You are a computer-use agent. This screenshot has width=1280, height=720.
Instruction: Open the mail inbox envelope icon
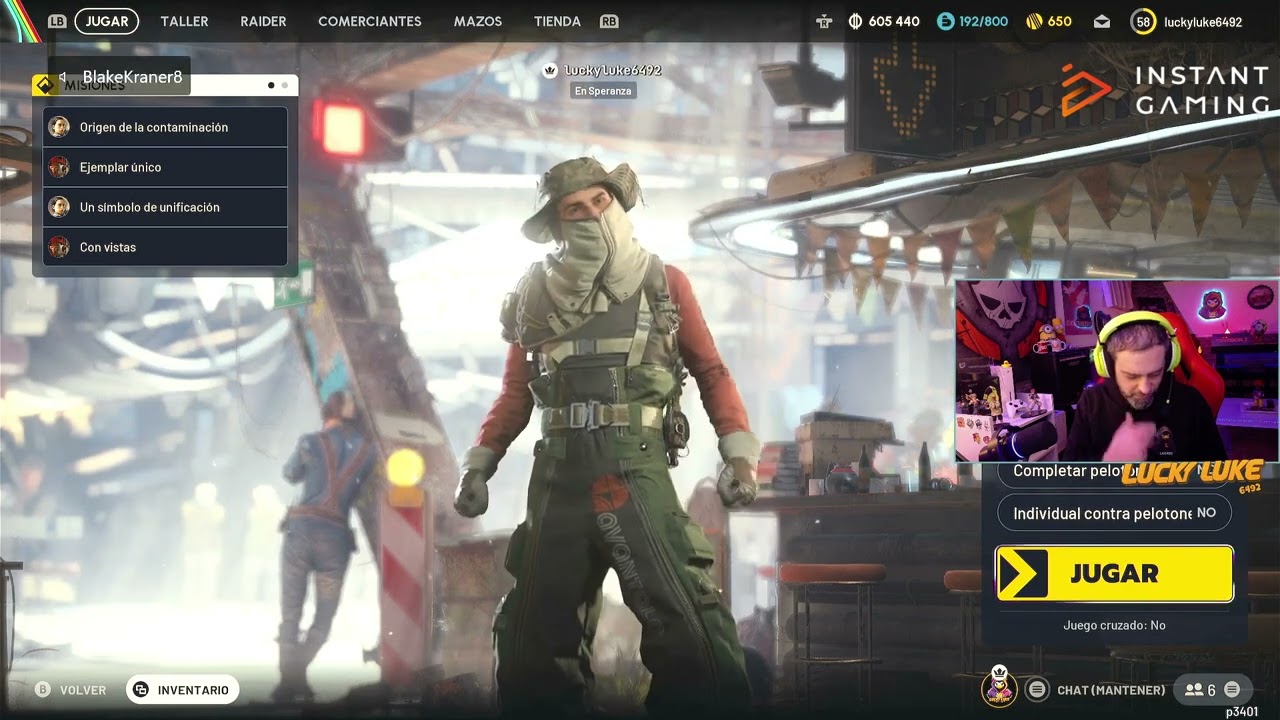click(x=1101, y=21)
